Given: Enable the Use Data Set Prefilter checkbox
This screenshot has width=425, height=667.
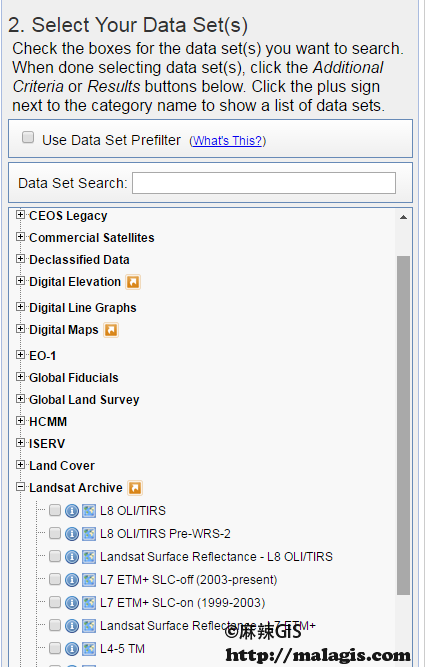Looking at the screenshot, I should coord(28,137).
